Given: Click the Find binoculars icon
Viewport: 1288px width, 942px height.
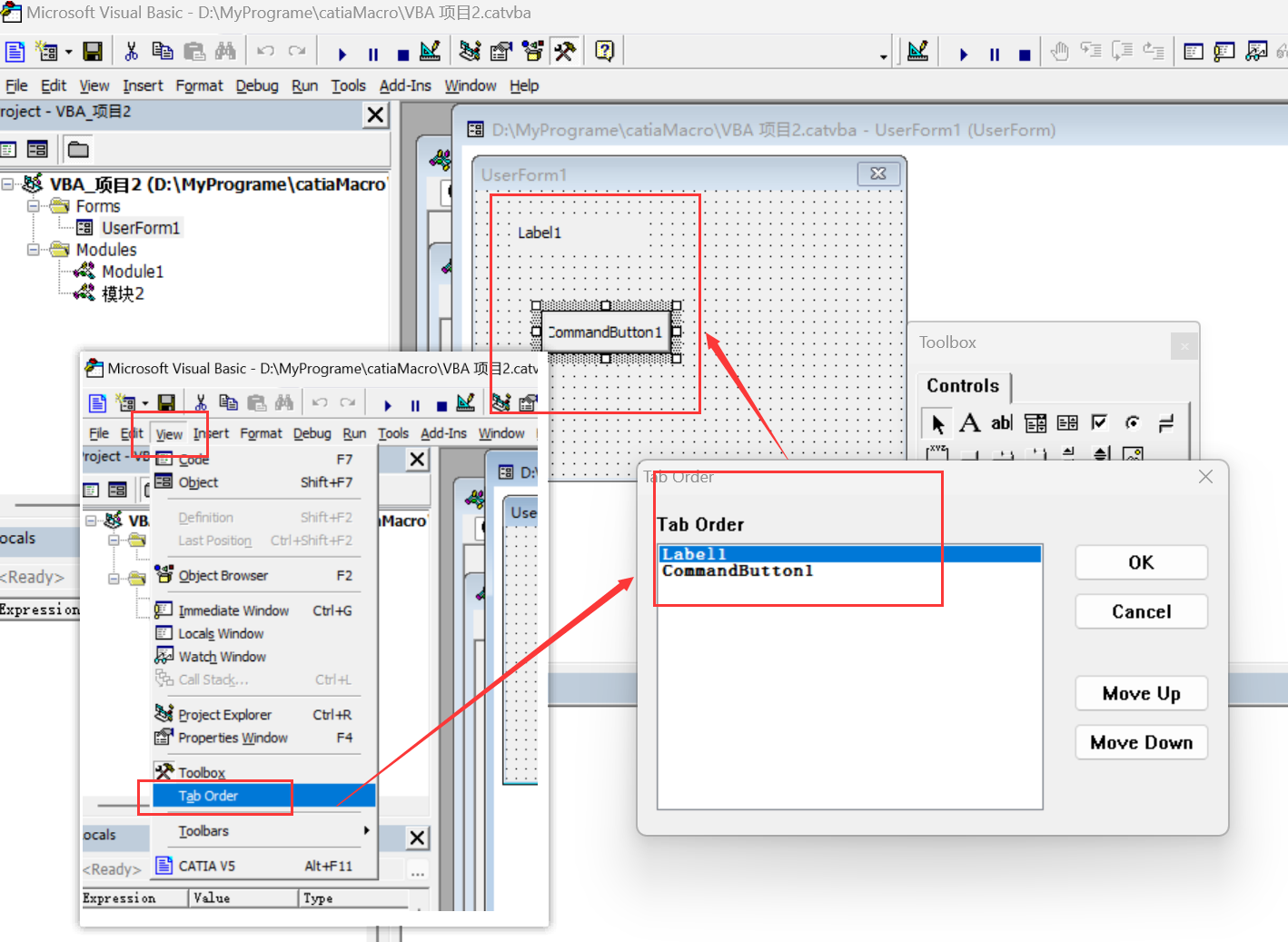Looking at the screenshot, I should 225,52.
